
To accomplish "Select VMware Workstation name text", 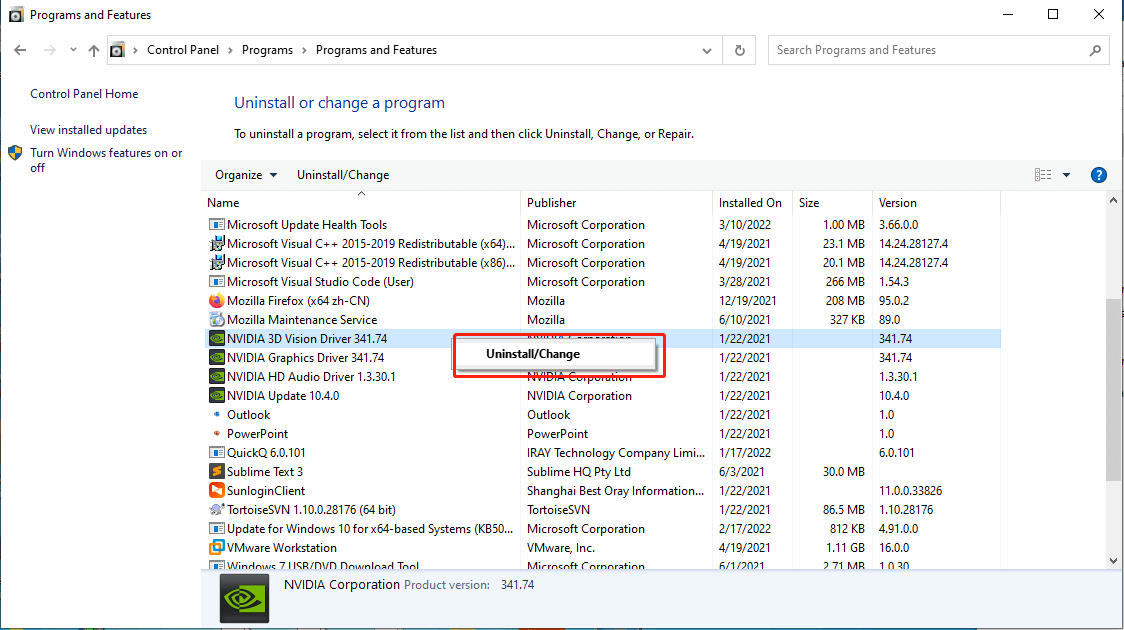I will click(282, 548).
